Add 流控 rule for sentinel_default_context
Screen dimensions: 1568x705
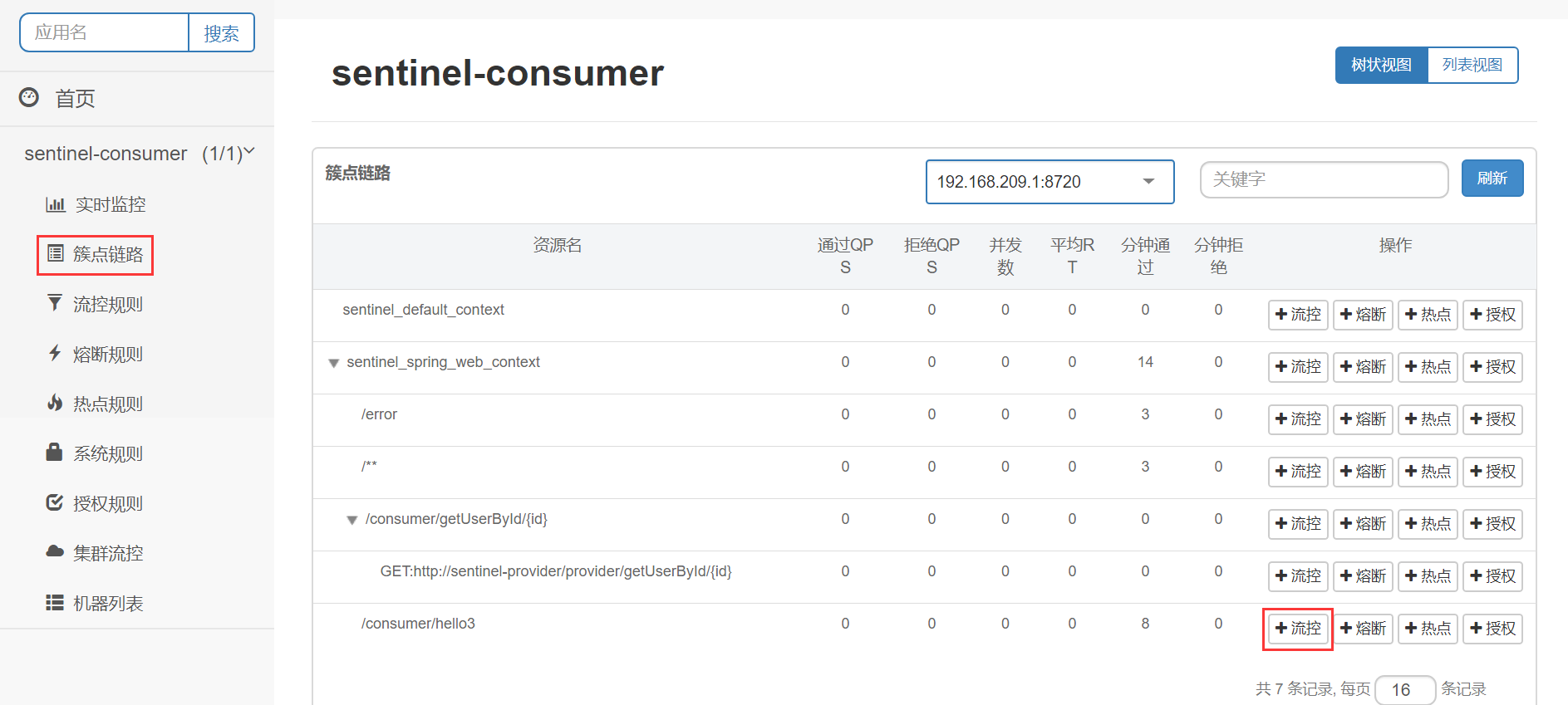(1298, 315)
